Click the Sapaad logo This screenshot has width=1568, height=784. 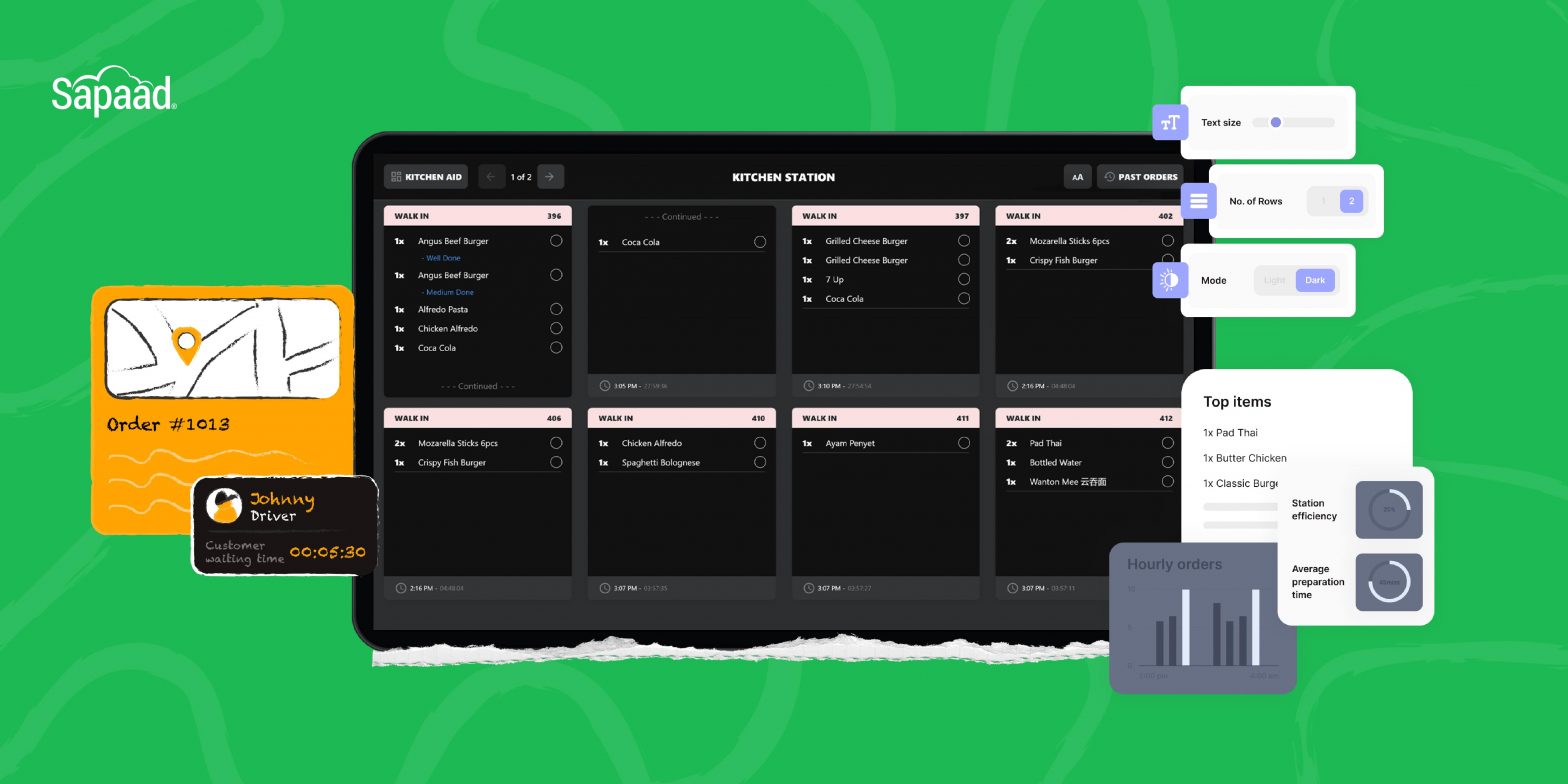click(114, 91)
